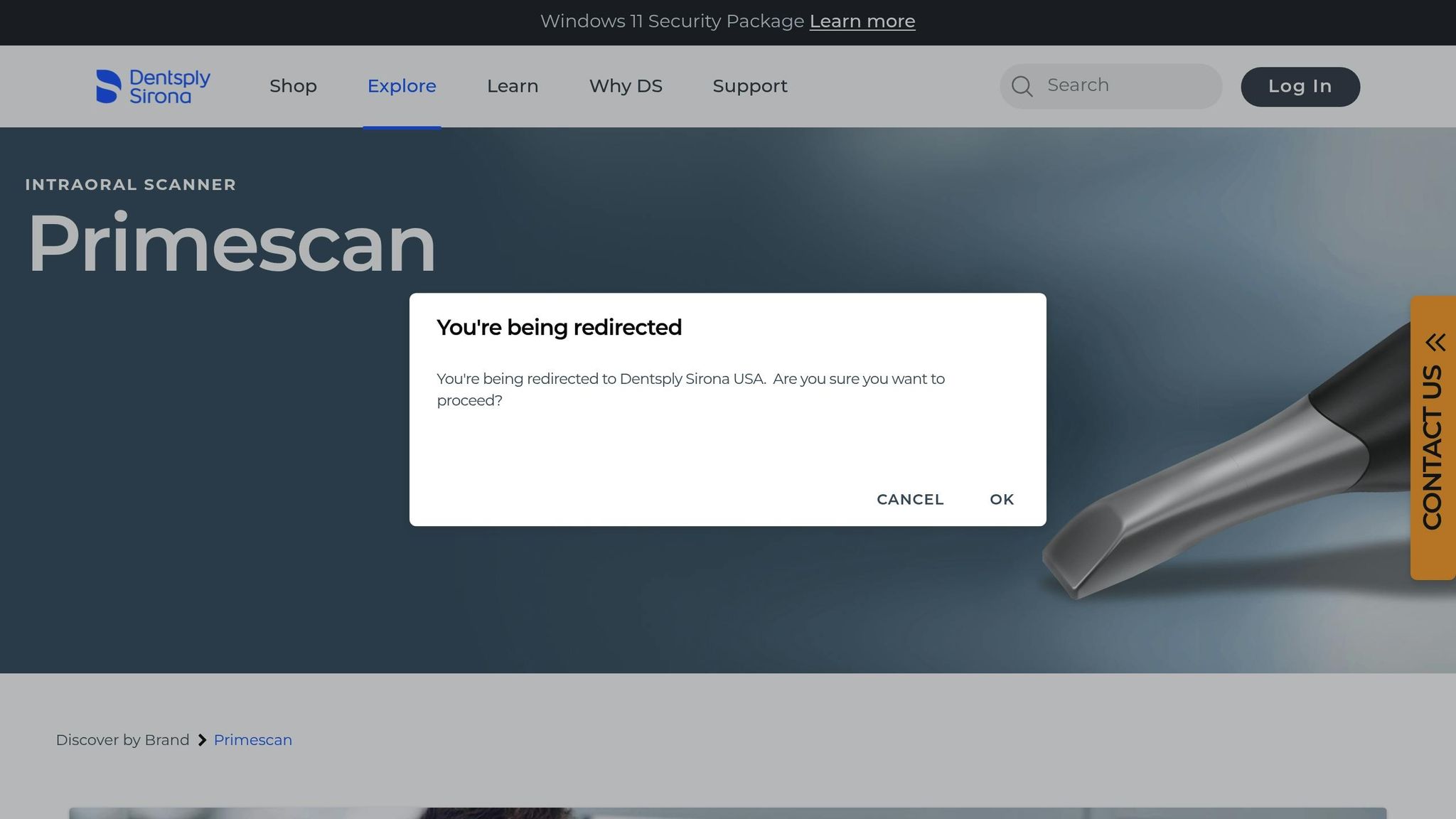The image size is (1456, 819).
Task: Click the Log In button
Action: pyautogui.click(x=1300, y=87)
